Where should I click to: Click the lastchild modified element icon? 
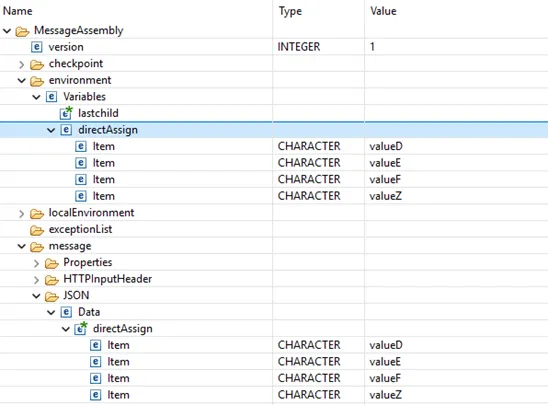tap(66, 113)
